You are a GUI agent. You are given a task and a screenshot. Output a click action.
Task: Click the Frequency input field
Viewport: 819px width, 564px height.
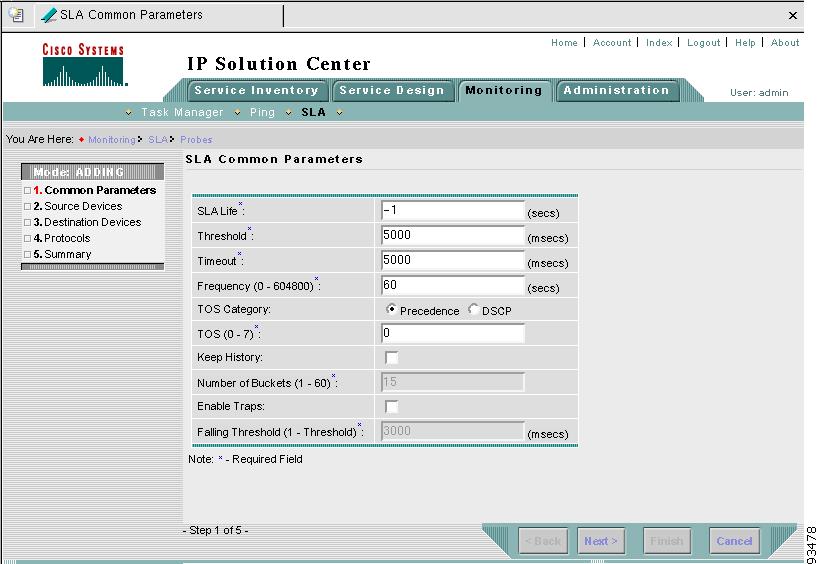pos(453,286)
